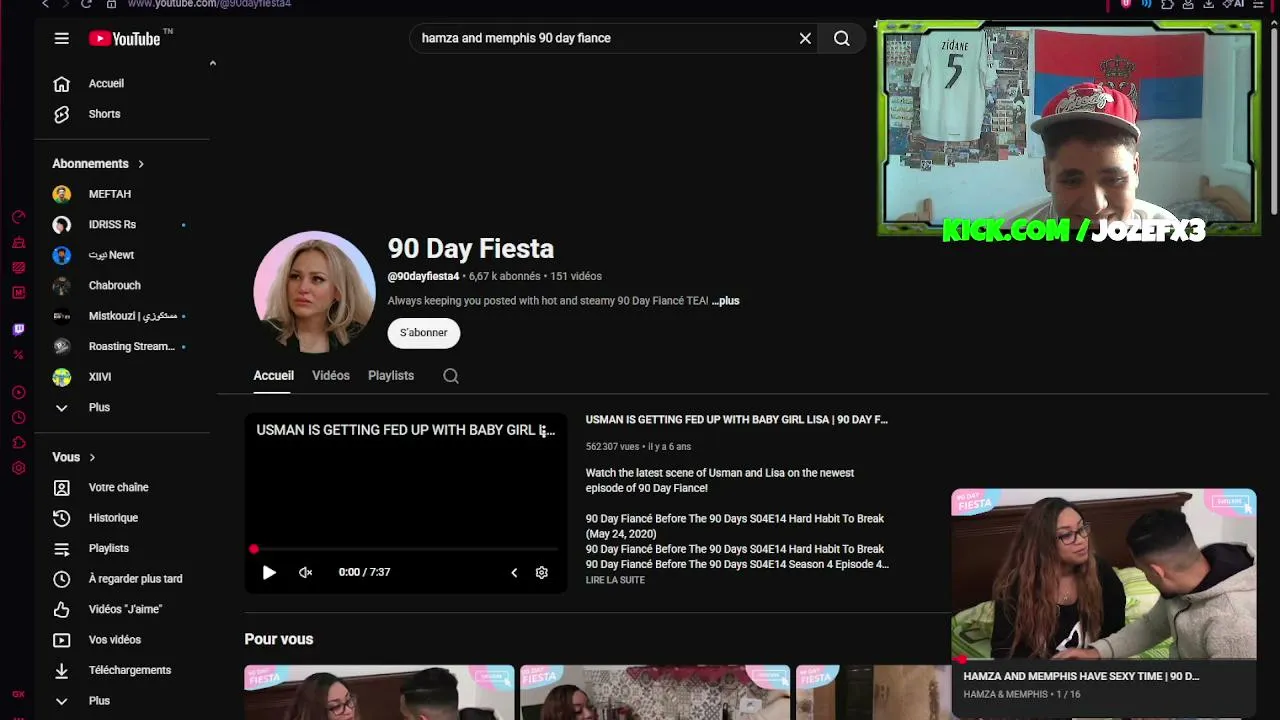Search within the 90 Day Fiesta channel
Image resolution: width=1280 pixels, height=720 pixels.
point(451,376)
